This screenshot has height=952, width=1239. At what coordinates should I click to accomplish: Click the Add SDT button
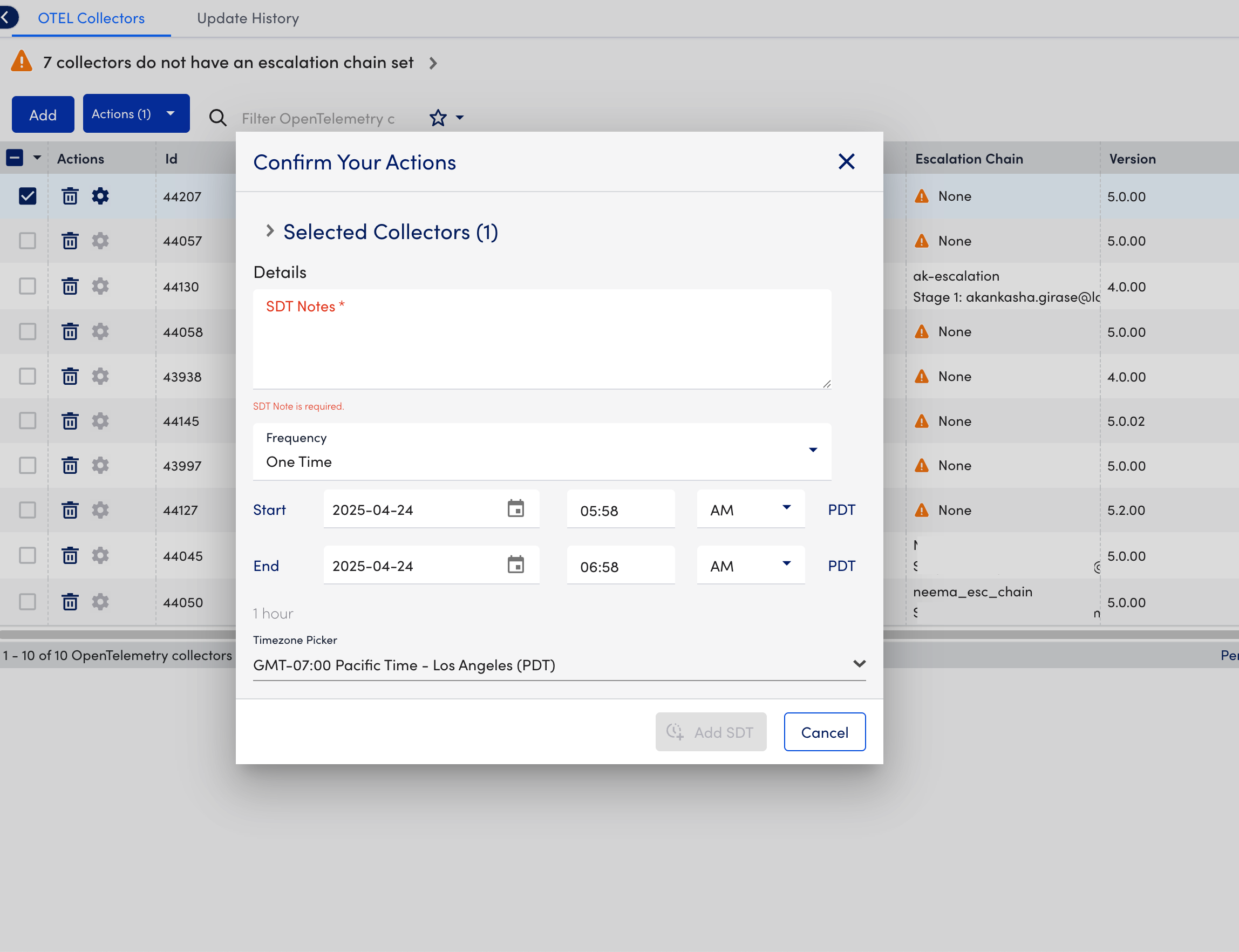click(710, 732)
